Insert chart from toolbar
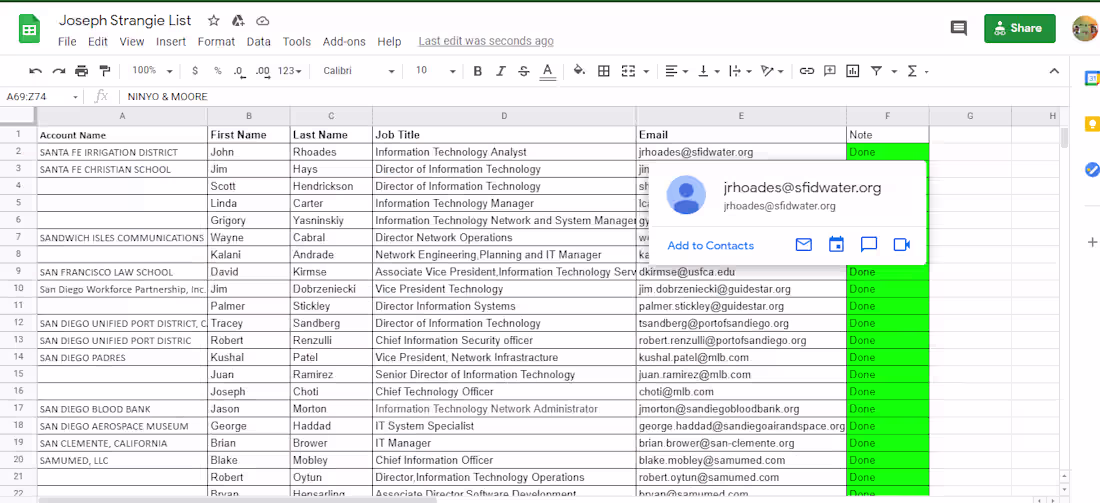 click(x=853, y=71)
